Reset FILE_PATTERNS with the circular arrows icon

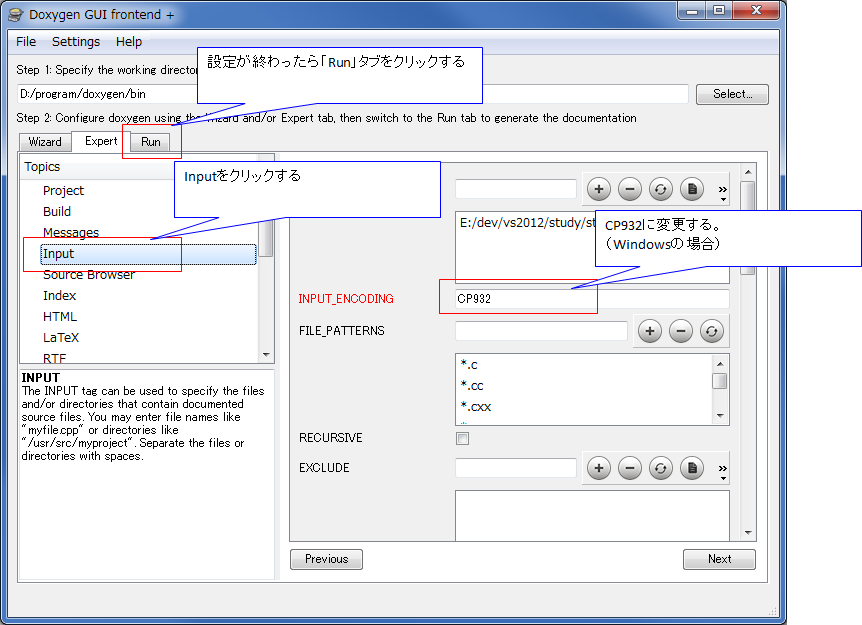[712, 331]
